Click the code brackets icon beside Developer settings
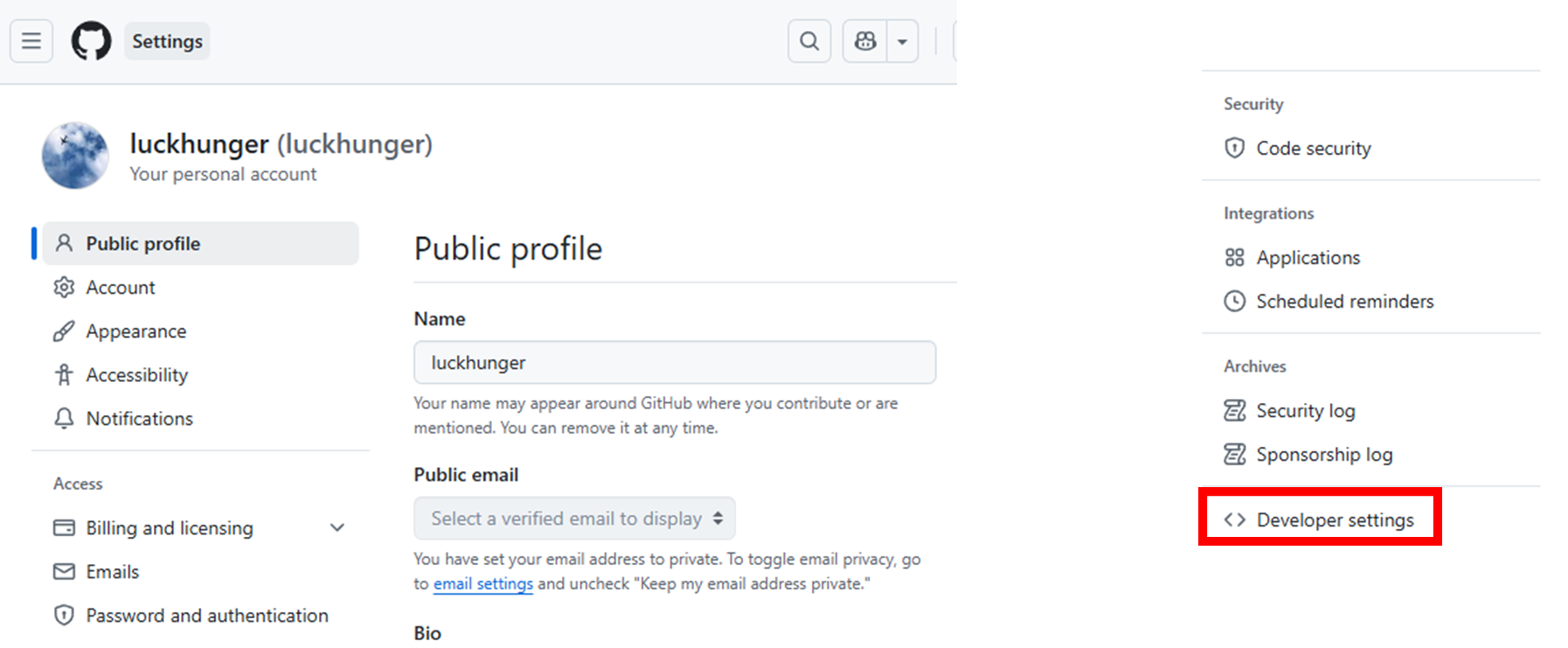The image size is (1568, 648). click(1234, 519)
